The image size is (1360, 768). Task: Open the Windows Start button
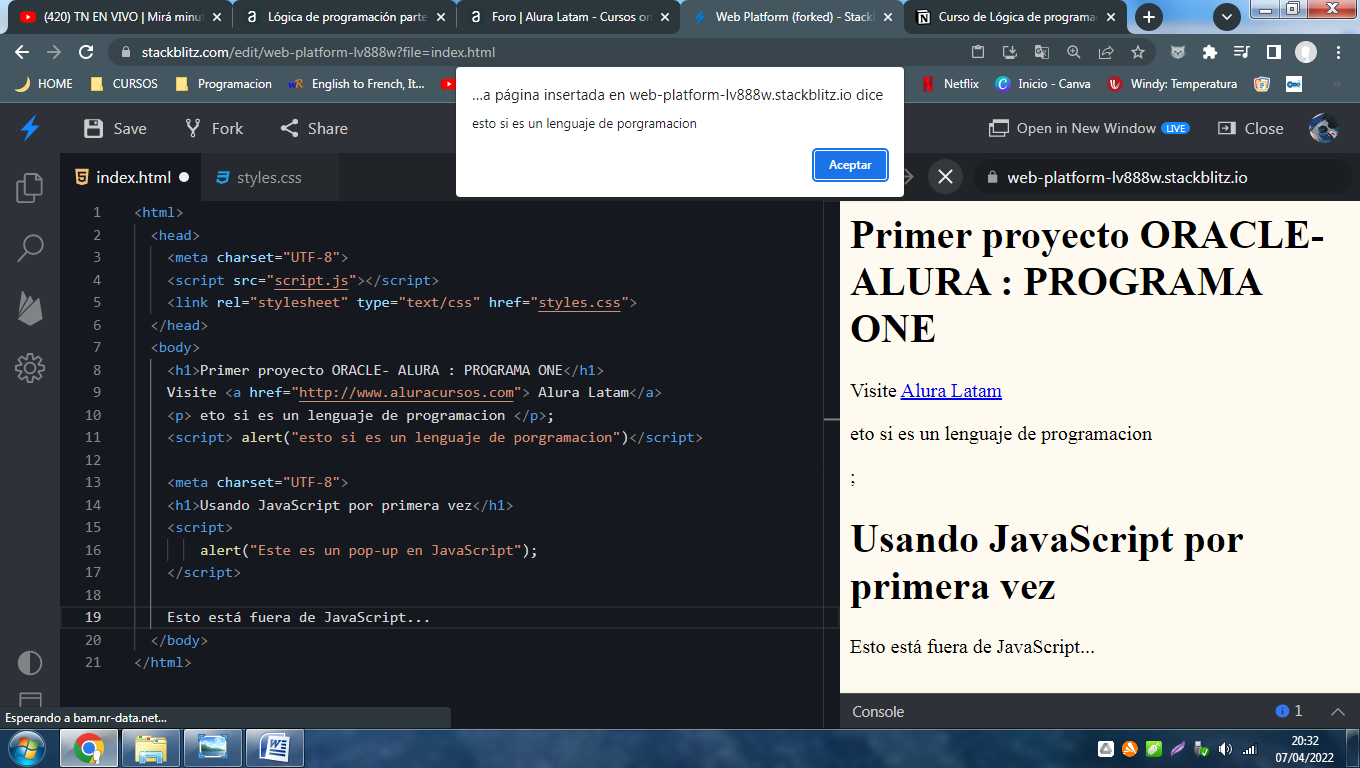tap(26, 748)
